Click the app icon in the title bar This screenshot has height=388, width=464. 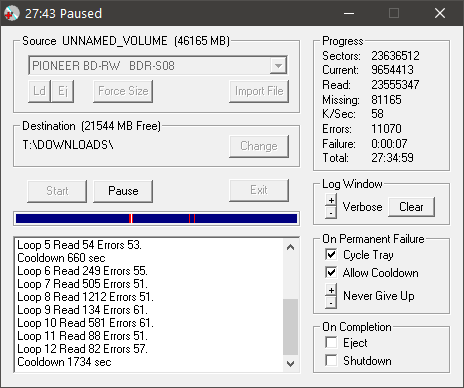tap(12, 13)
